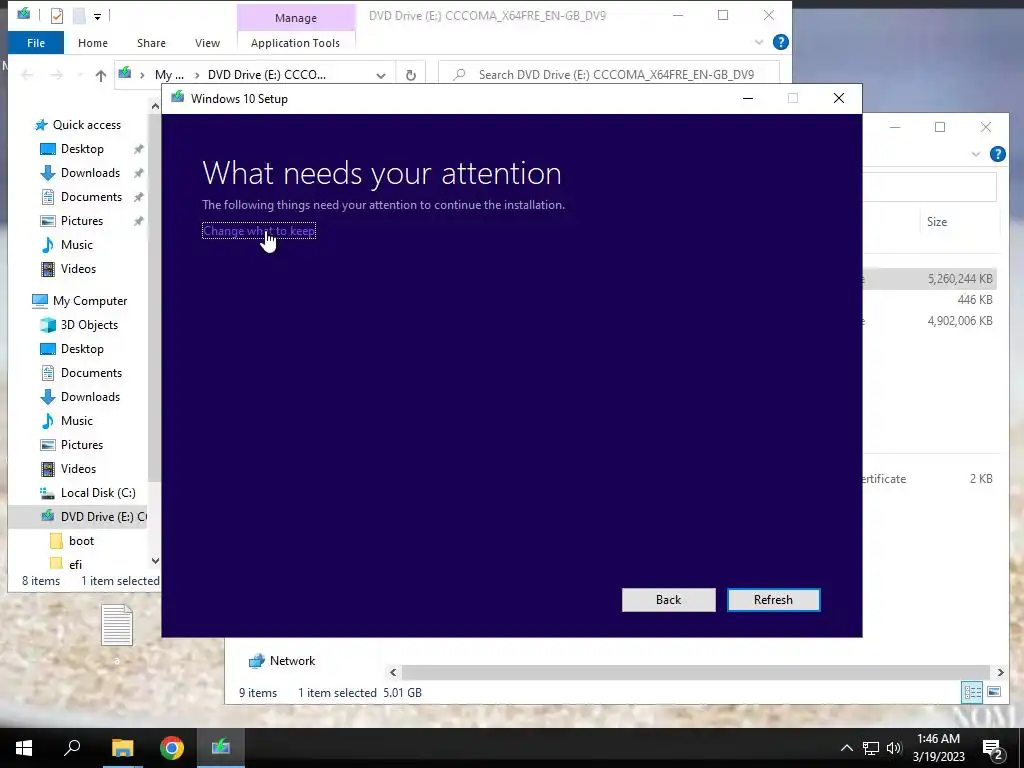This screenshot has height=768, width=1024.
Task: Click the Back button in Setup
Action: [668, 600]
